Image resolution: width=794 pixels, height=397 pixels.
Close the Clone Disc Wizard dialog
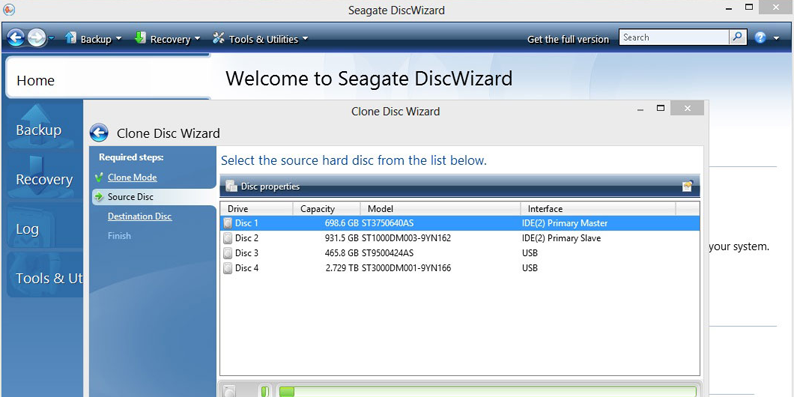coord(687,108)
